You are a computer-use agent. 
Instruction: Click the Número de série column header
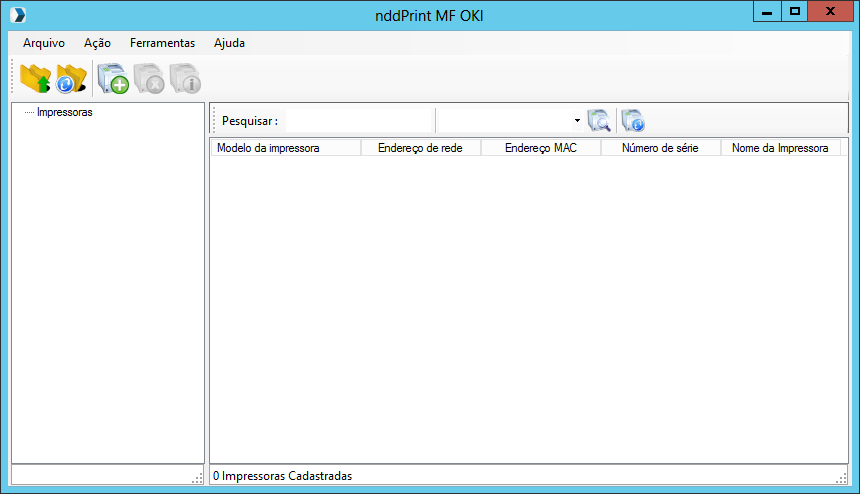pyautogui.click(x=660, y=148)
